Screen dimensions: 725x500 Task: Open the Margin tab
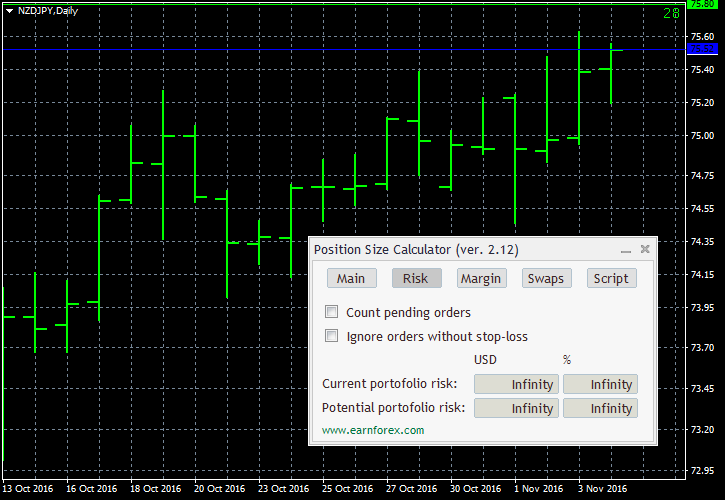[x=481, y=278]
